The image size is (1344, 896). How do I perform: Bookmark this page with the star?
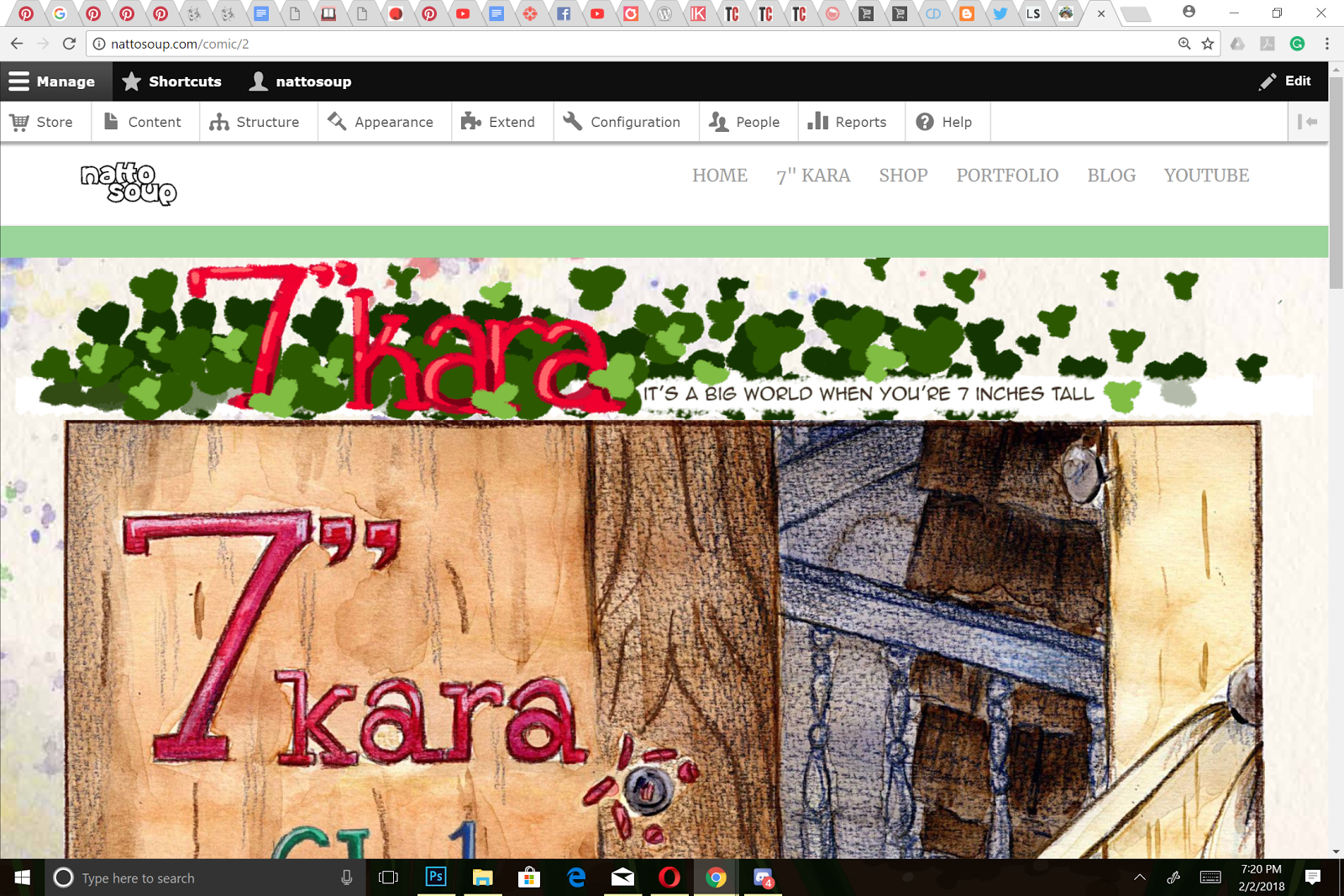[x=1208, y=44]
